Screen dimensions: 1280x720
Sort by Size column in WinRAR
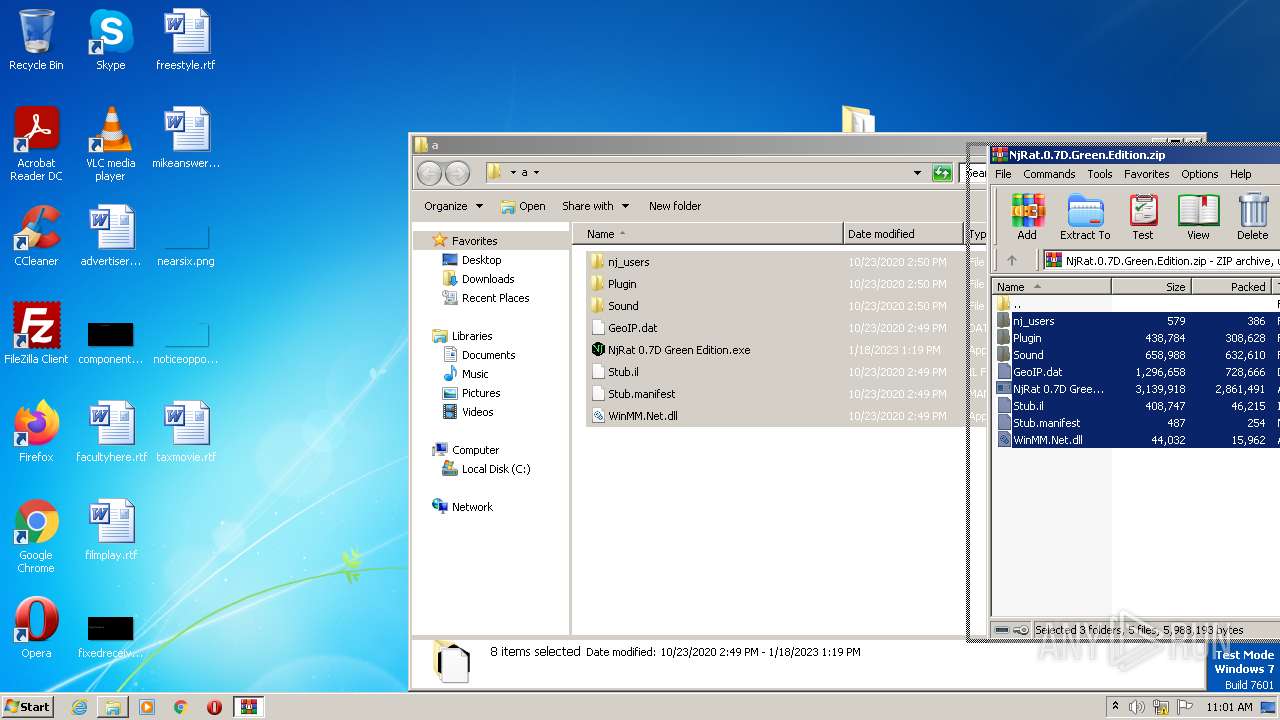click(1151, 286)
